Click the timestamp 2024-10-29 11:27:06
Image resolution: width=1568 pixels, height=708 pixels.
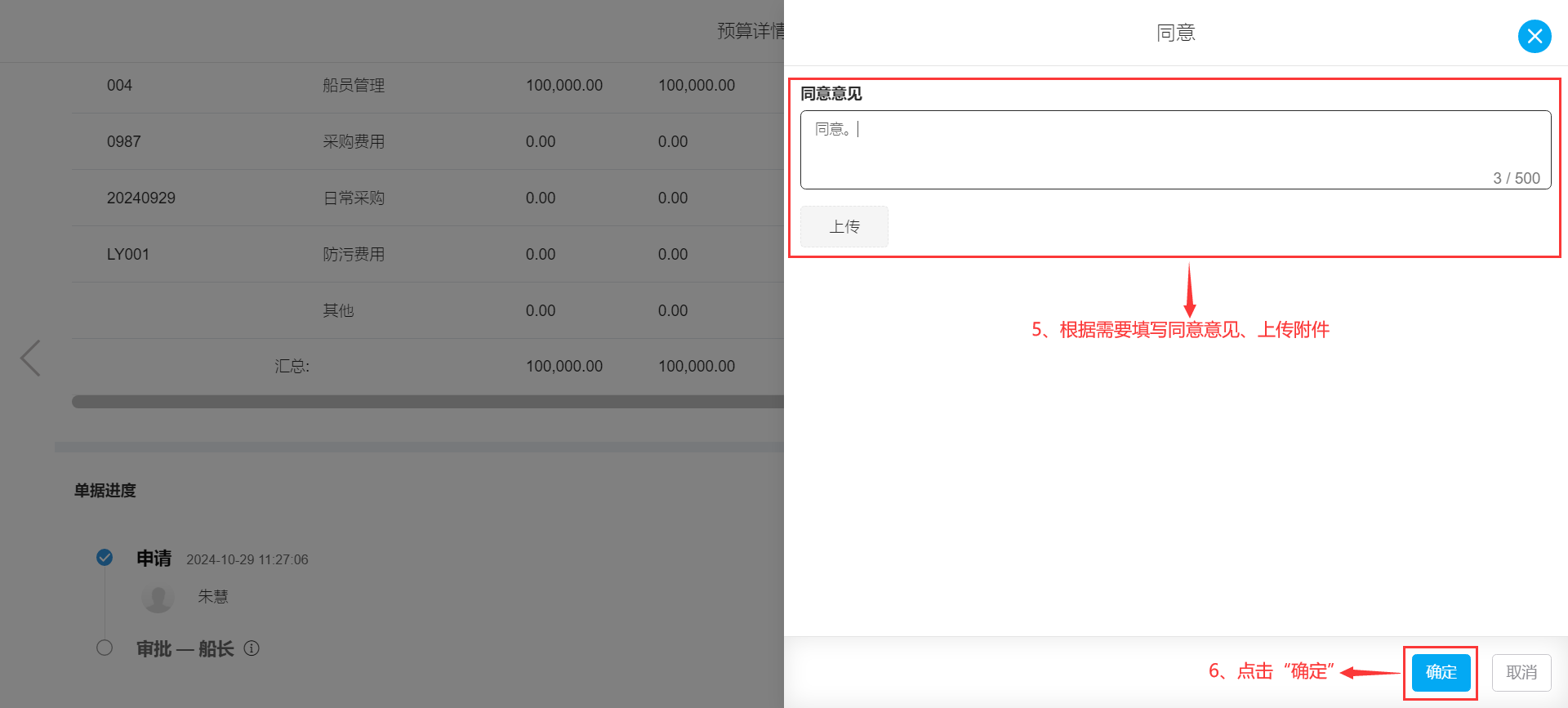tap(247, 559)
